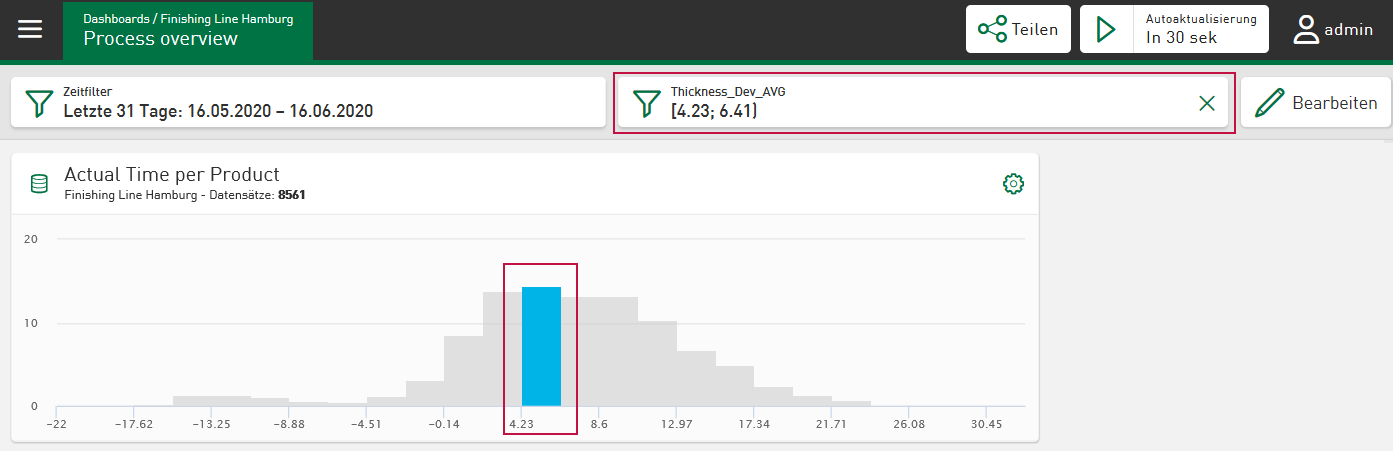Open tile settings gear for Actual Time per Product
1393x451 pixels.
(1013, 184)
